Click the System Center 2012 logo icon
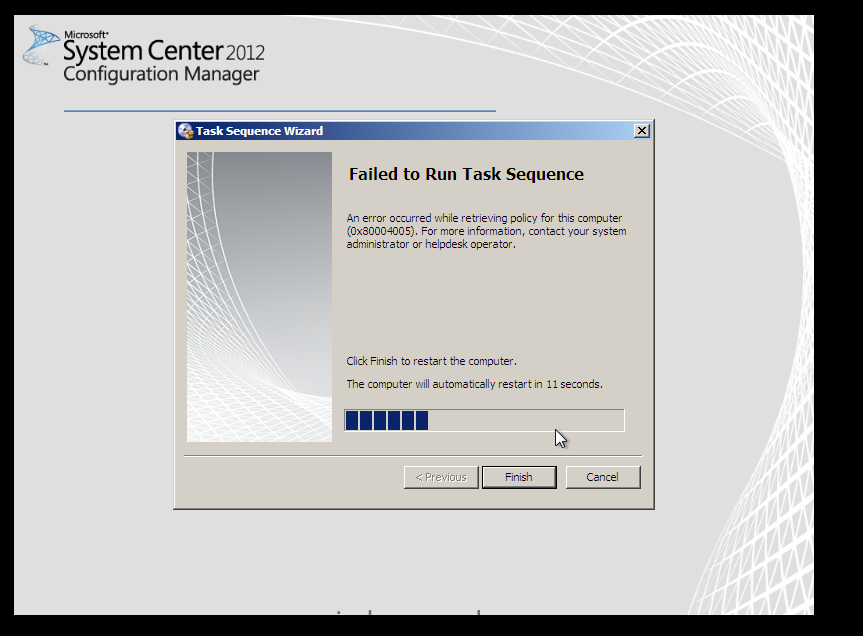The width and height of the screenshot is (863, 636). pos(40,45)
